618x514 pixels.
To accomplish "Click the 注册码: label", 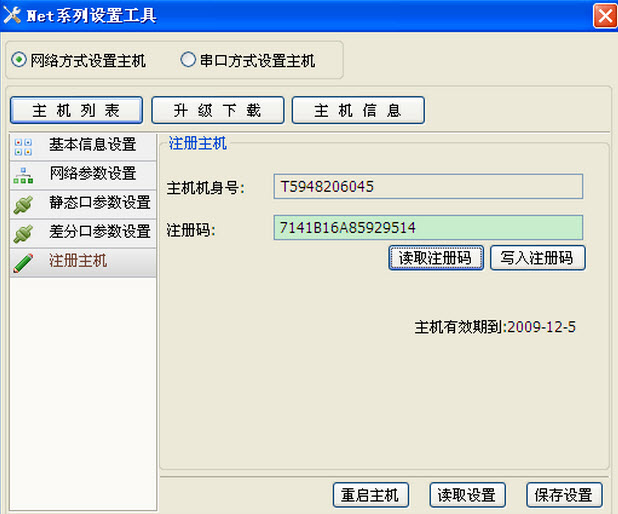I will click(191, 230).
